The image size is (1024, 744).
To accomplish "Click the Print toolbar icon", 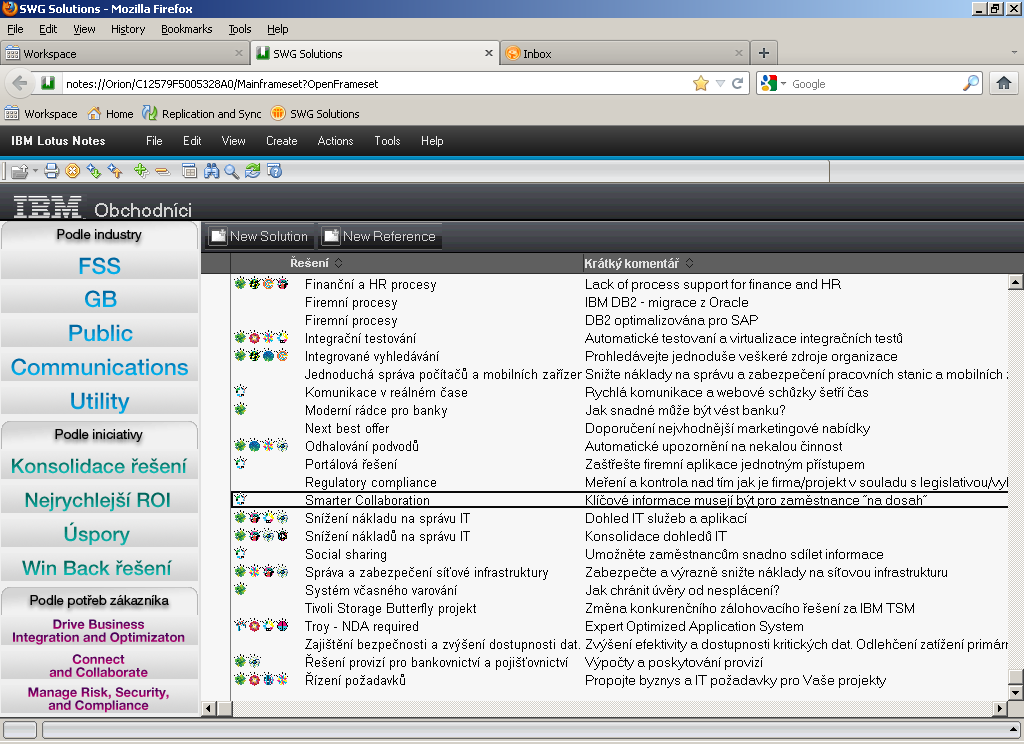I will 52,171.
